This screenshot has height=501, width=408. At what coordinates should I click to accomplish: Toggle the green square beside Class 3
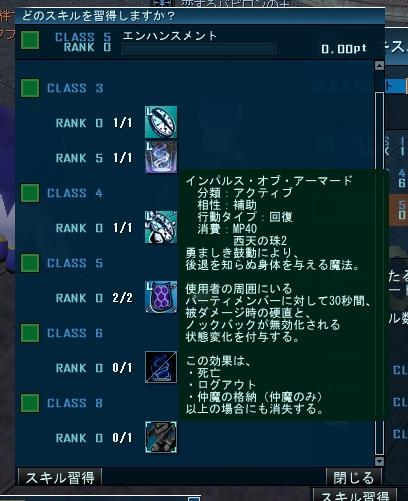click(x=30, y=88)
